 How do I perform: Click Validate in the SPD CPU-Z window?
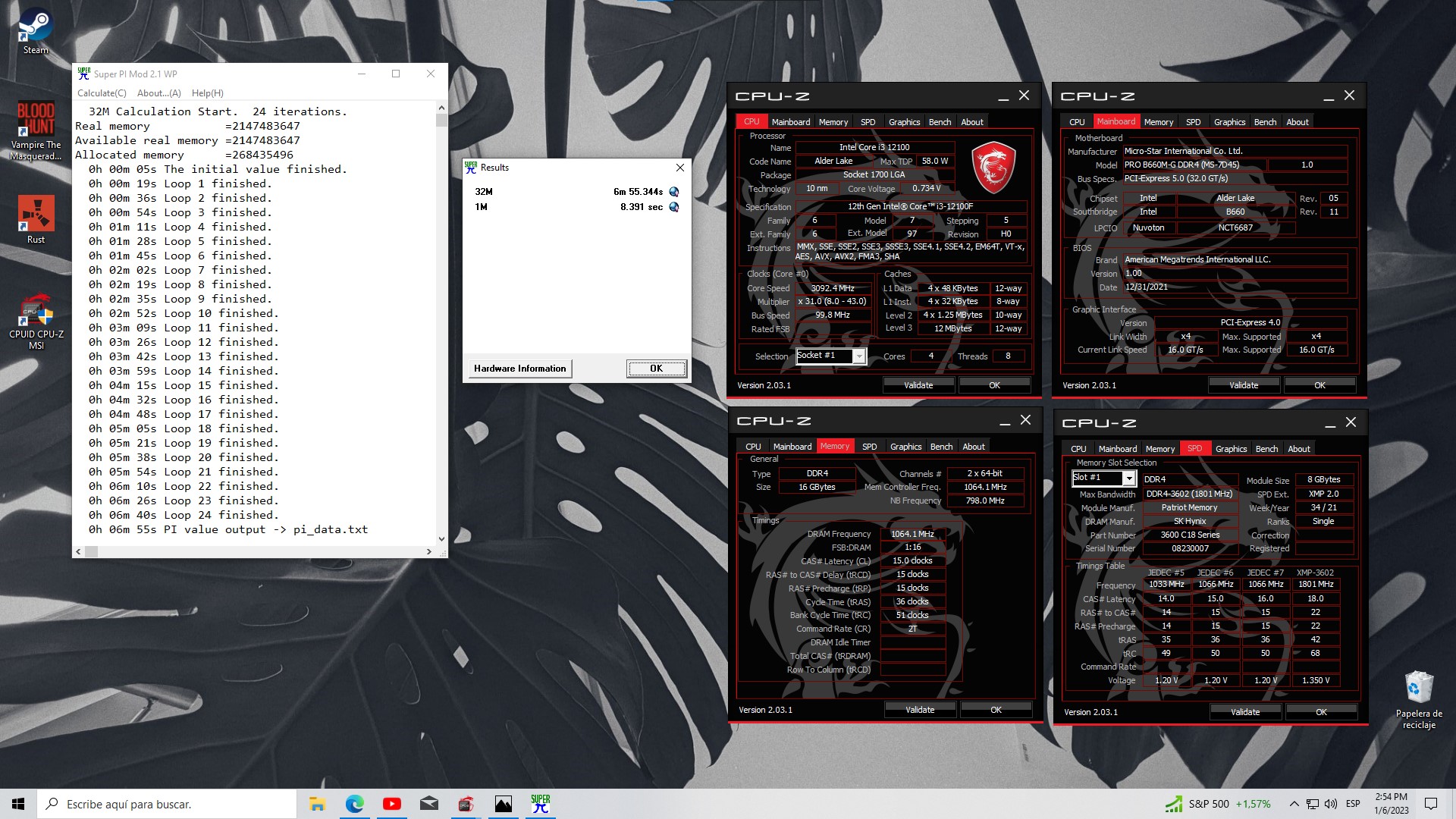pyautogui.click(x=1245, y=712)
